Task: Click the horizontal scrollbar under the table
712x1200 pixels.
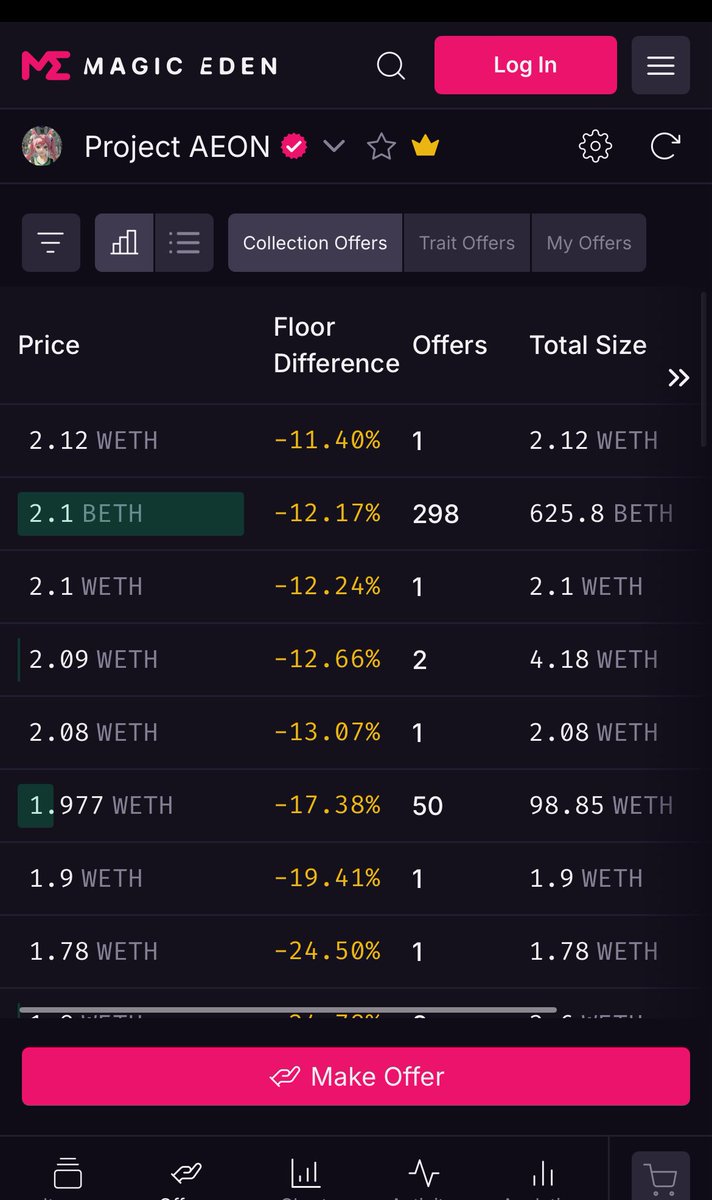Action: 287,1010
